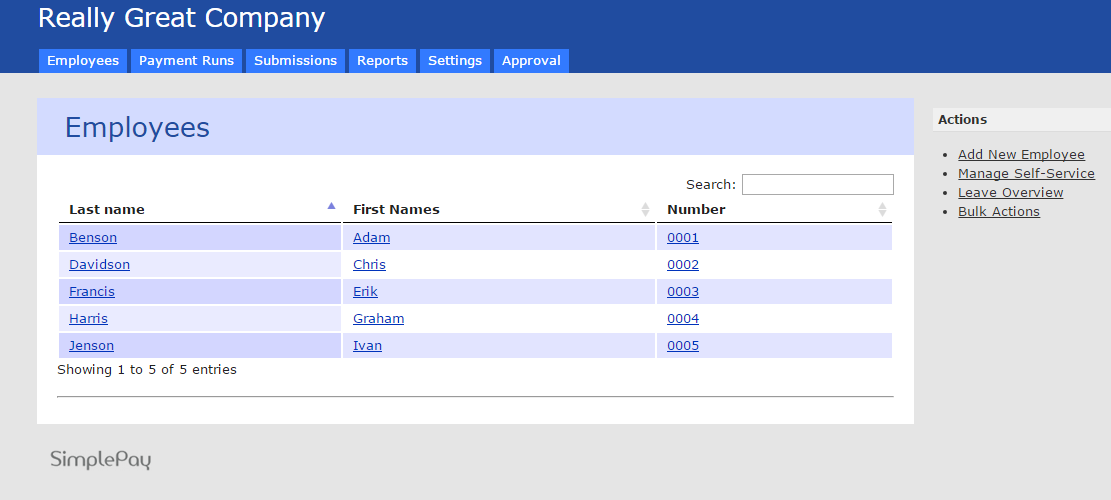The image size is (1111, 500).
Task: Open employee number 0003 link
Action: click(683, 292)
